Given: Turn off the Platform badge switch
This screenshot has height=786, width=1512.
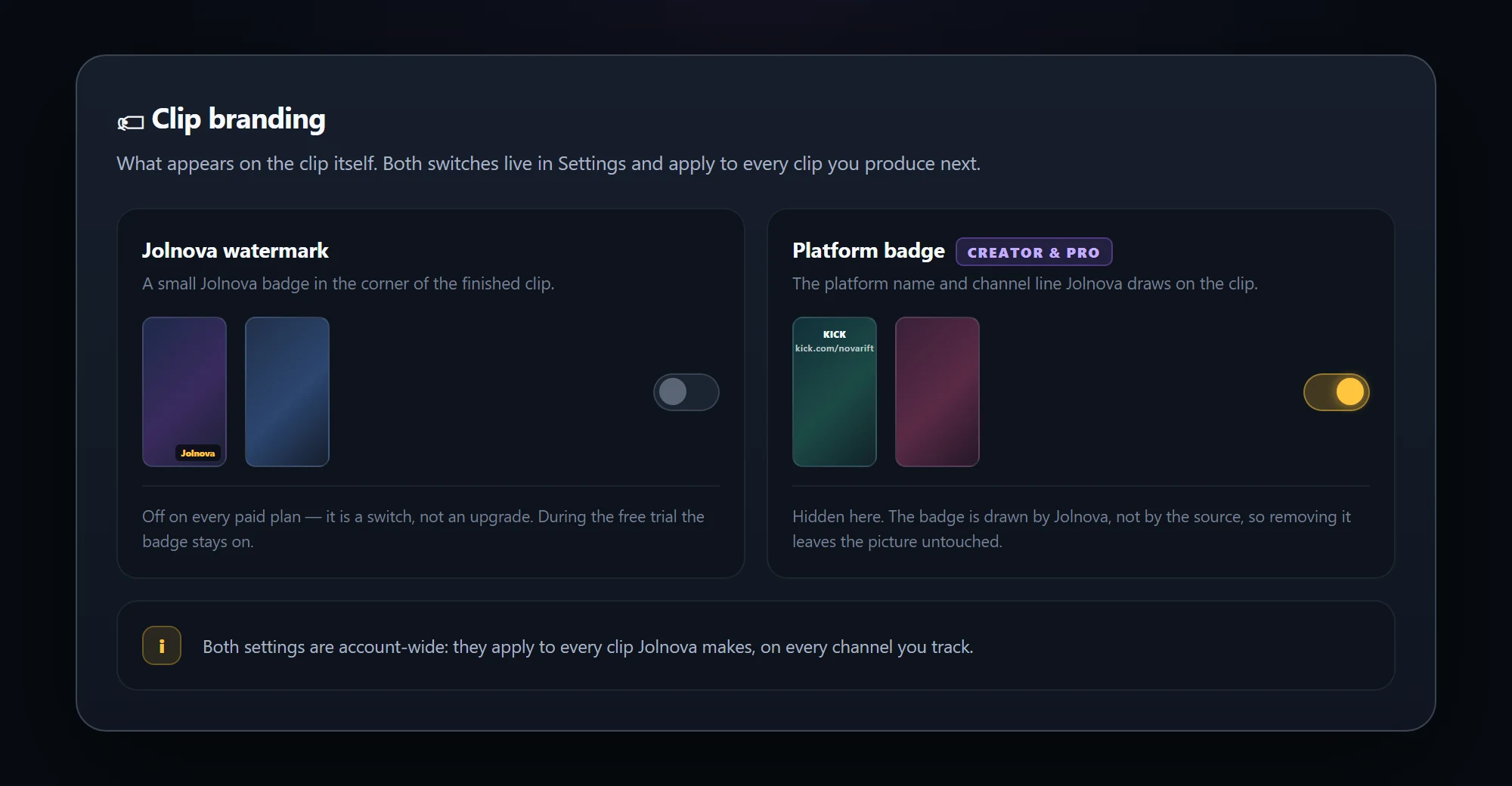Looking at the screenshot, I should (x=1337, y=392).
